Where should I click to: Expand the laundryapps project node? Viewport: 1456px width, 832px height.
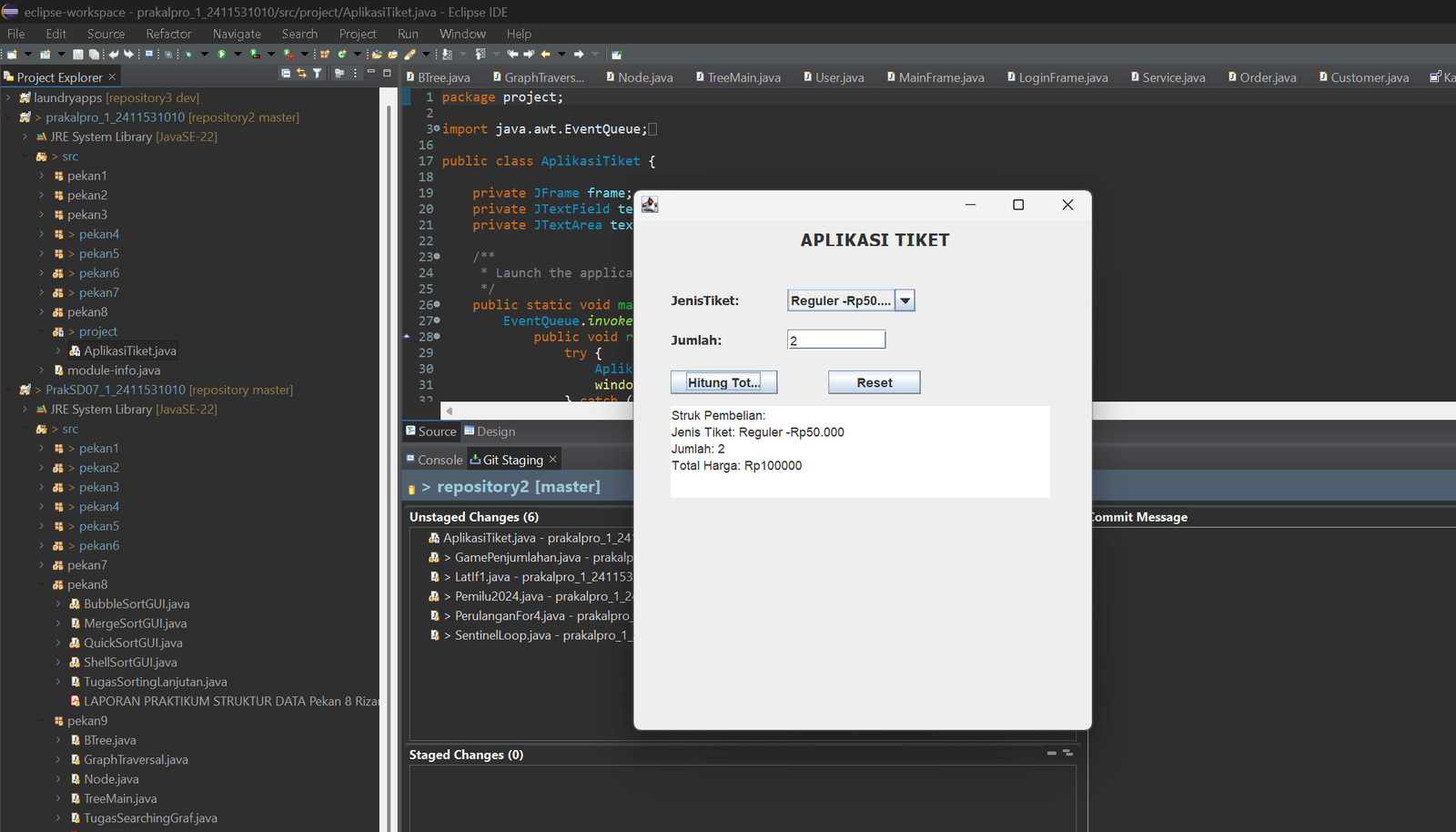tap(9, 97)
